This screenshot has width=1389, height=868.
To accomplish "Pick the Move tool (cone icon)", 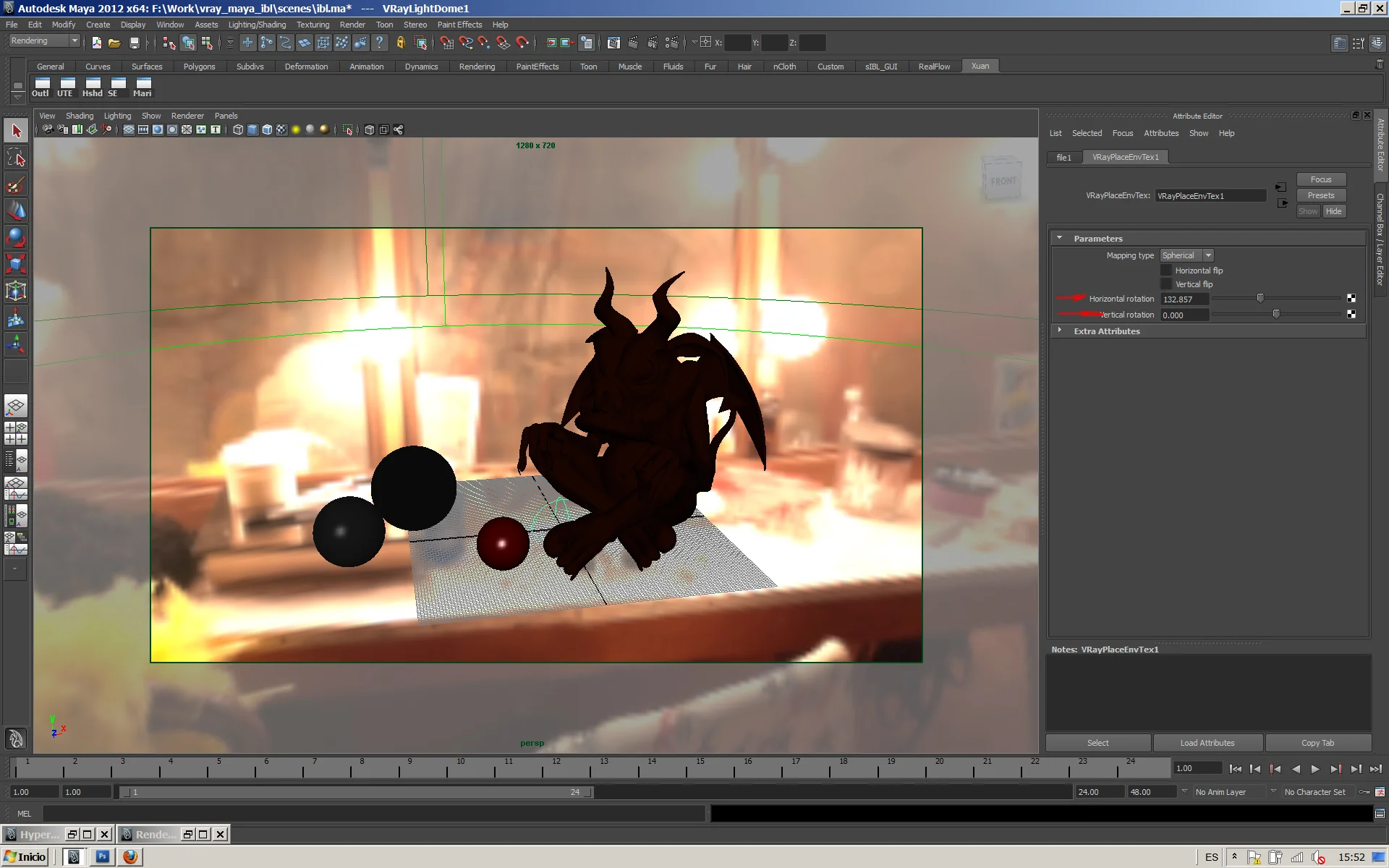I will tap(16, 210).
